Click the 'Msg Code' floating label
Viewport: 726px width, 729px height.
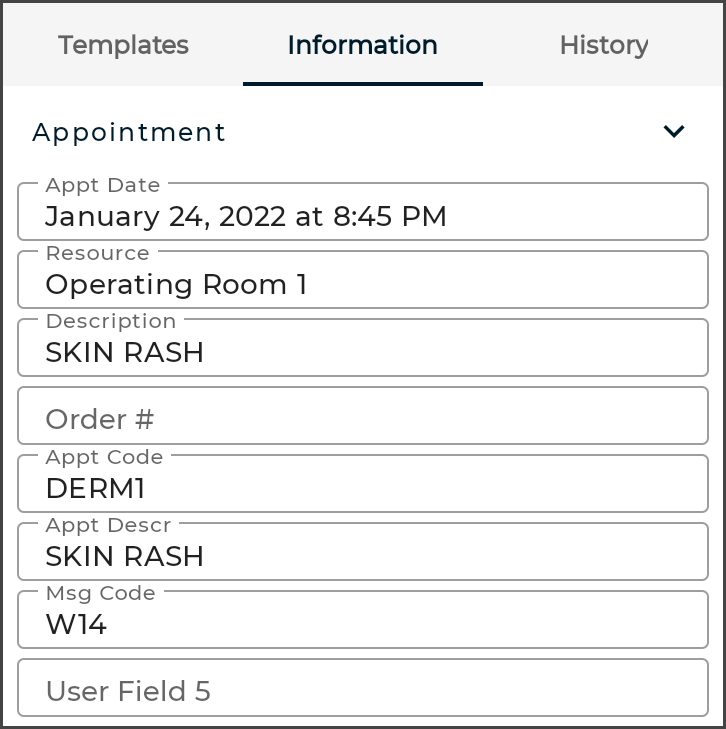(100, 593)
